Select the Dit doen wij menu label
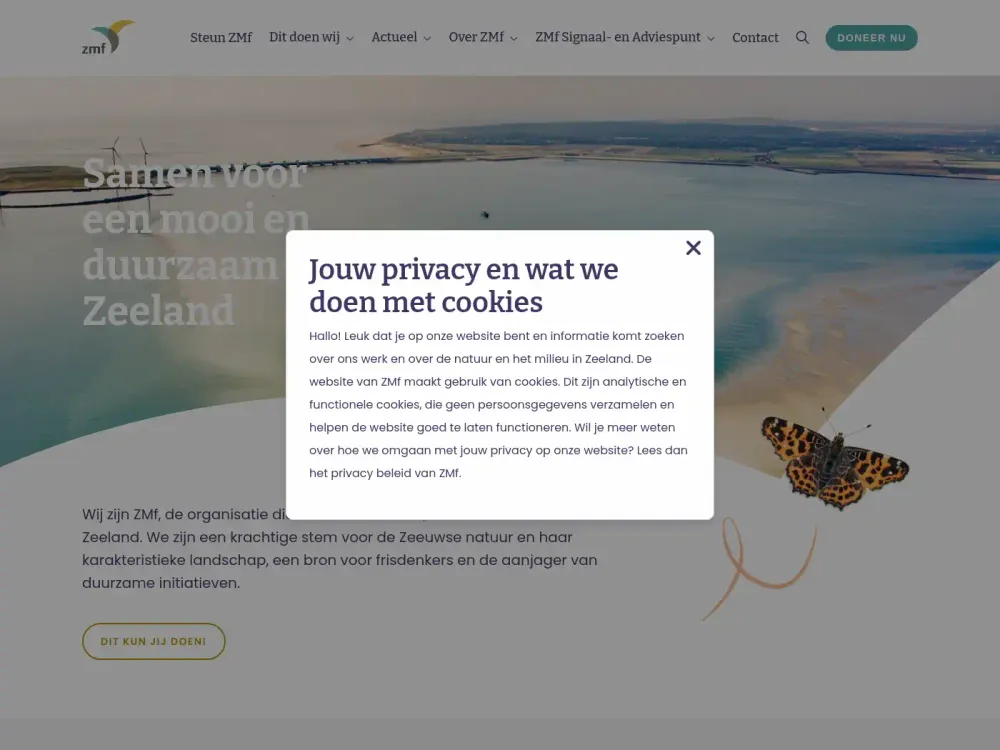 click(x=304, y=37)
